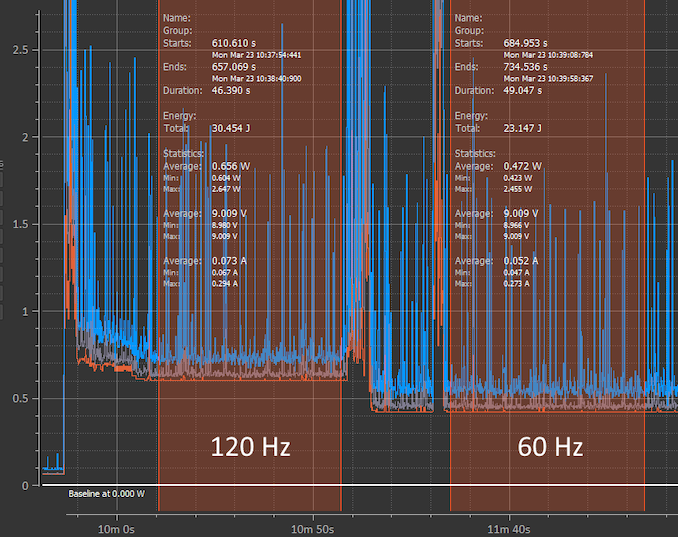Select the 10m 50s time axis tick
The image size is (678, 537).
point(314,526)
